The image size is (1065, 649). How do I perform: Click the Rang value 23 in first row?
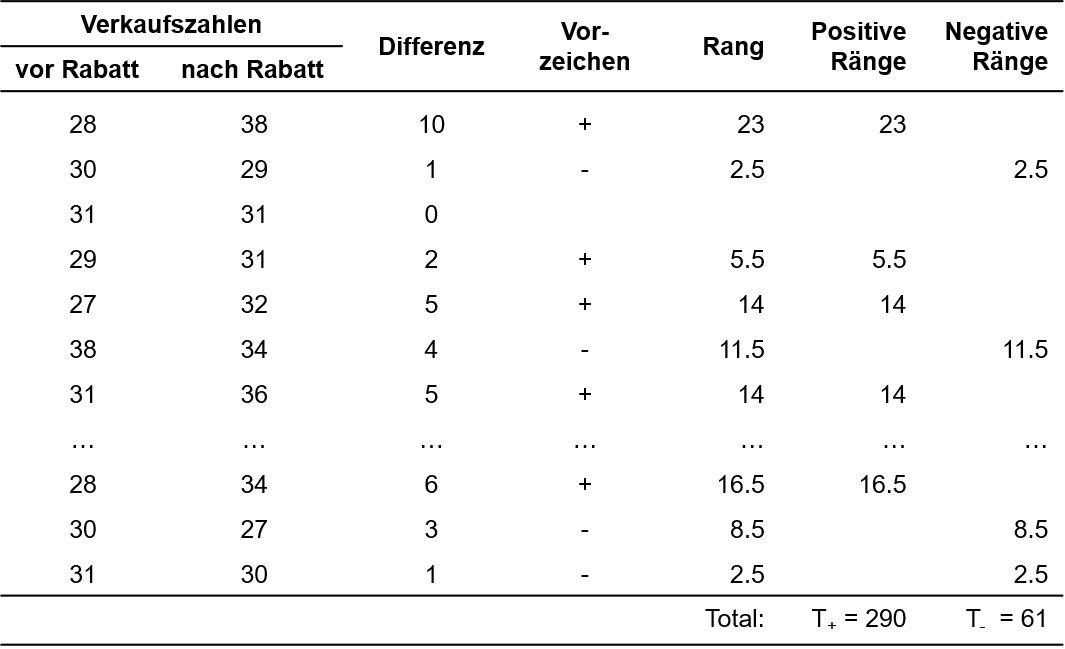751,124
